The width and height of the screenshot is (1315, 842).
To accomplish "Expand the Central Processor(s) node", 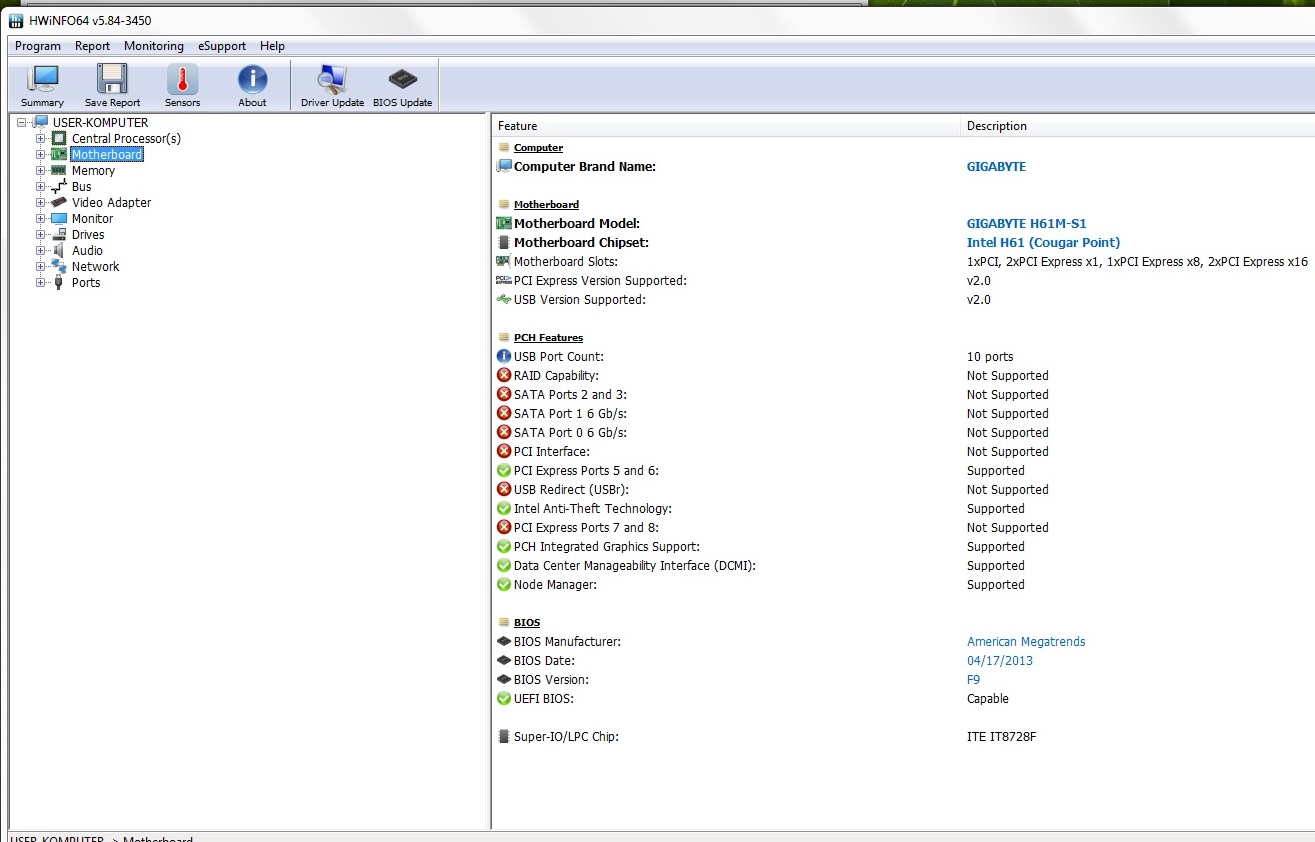I will [x=41, y=139].
